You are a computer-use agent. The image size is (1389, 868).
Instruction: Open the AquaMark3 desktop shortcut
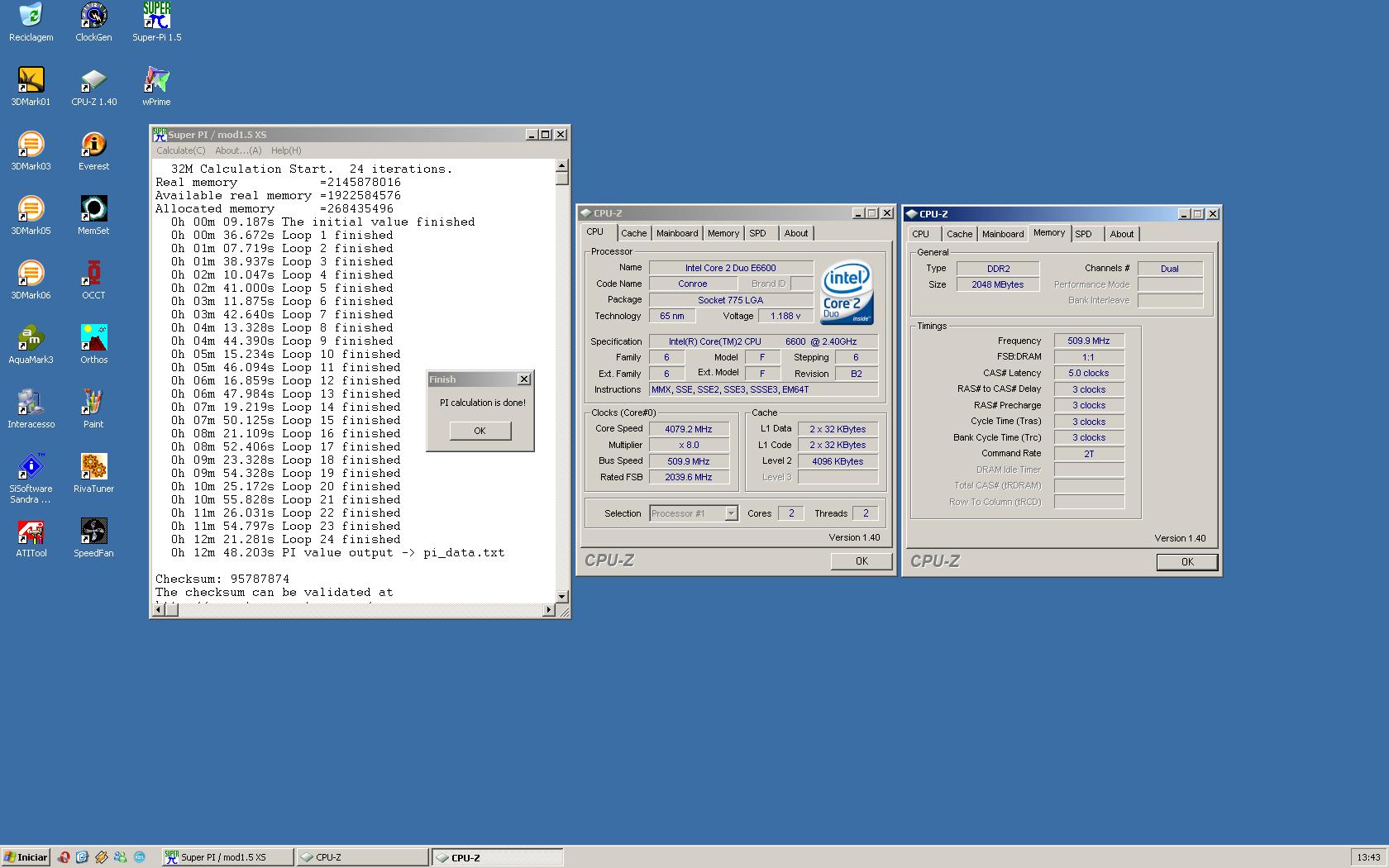click(x=31, y=344)
